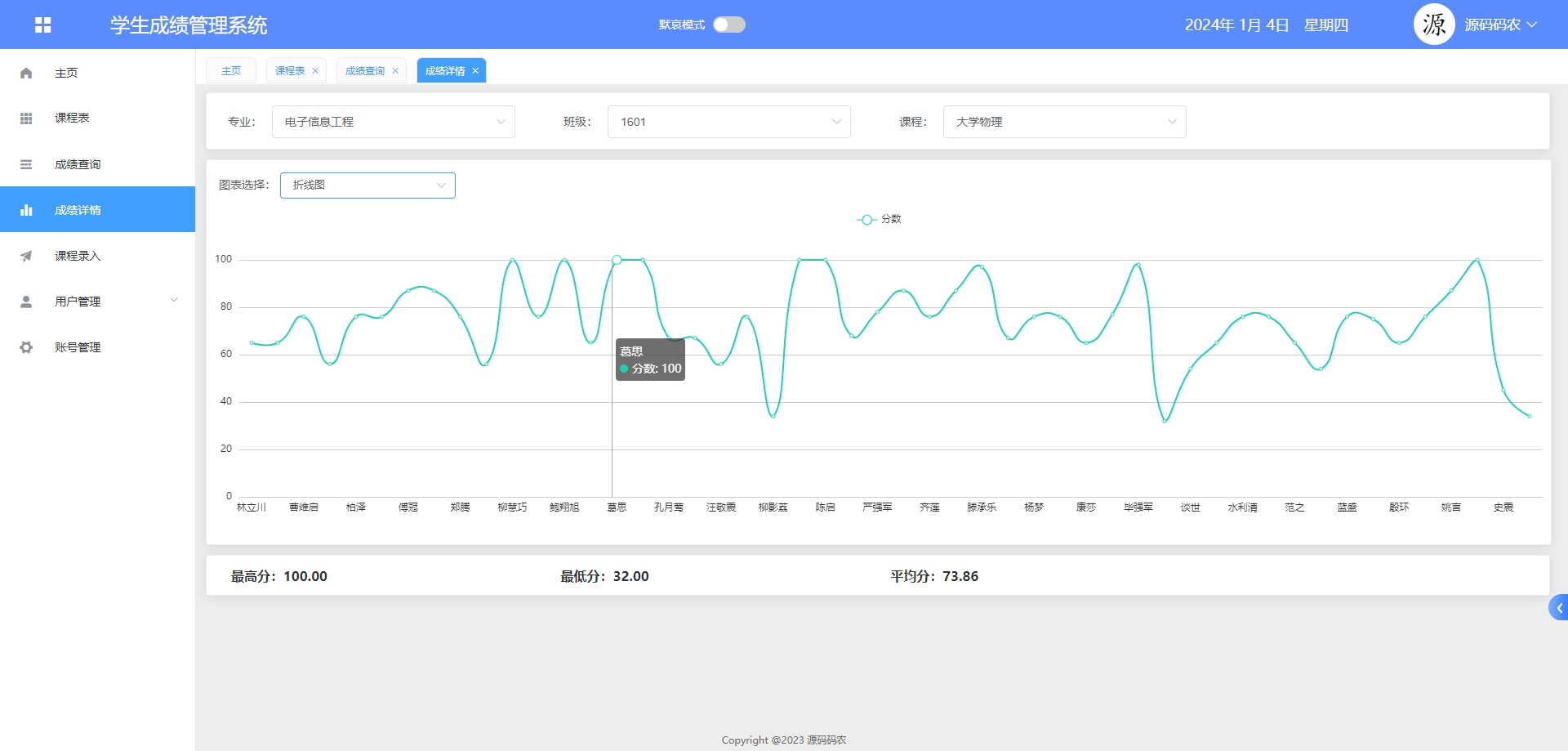Screen dimensions: 1568x751
Task: Click the 史震 x-axis label
Action: tap(1503, 507)
